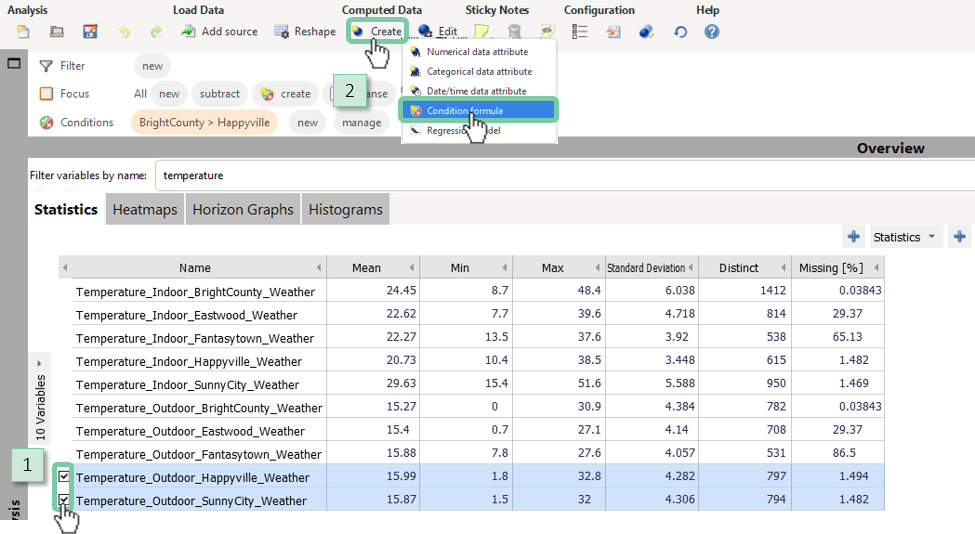Click the yellow sticky note icon

[482, 32]
